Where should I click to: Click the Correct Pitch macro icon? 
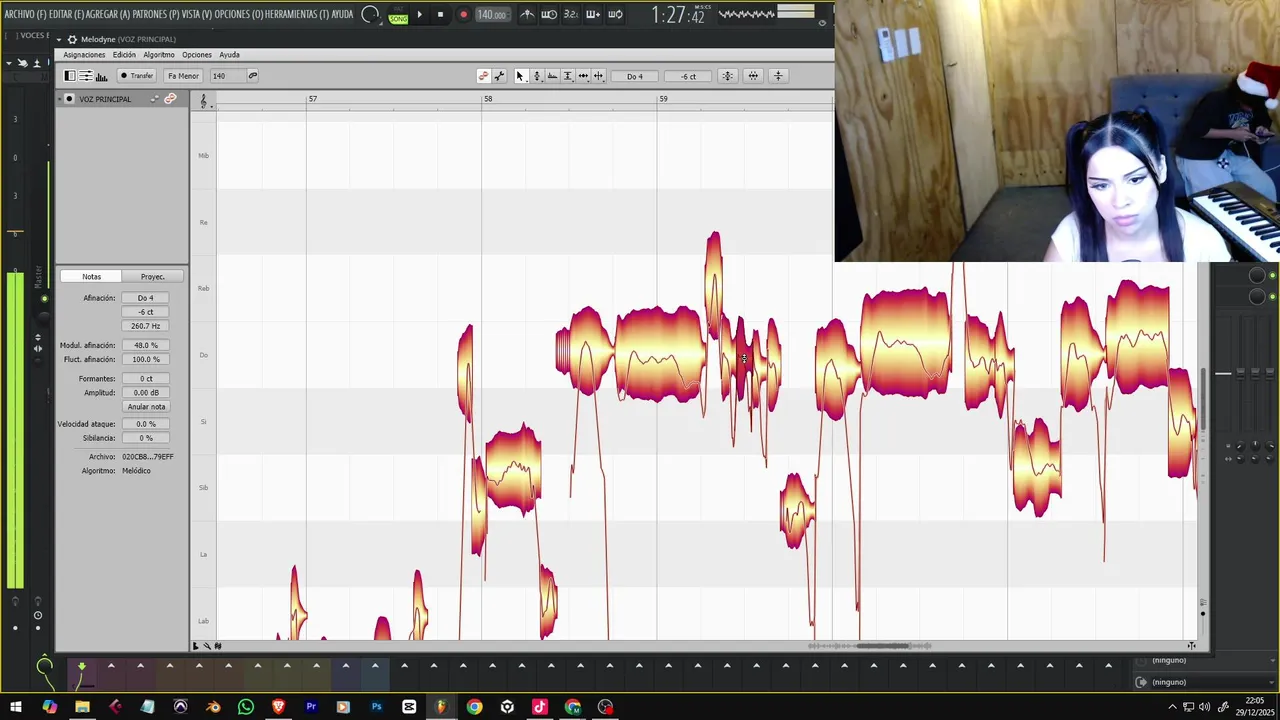tap(727, 76)
